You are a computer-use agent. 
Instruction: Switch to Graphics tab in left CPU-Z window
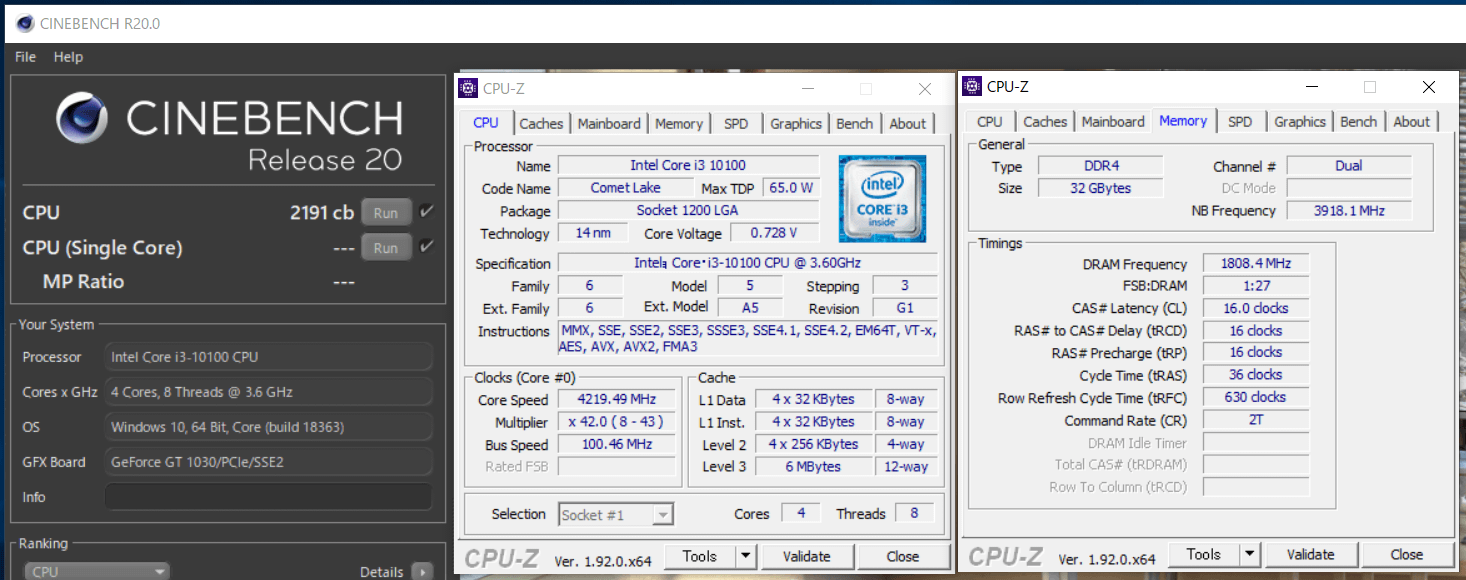(x=796, y=124)
